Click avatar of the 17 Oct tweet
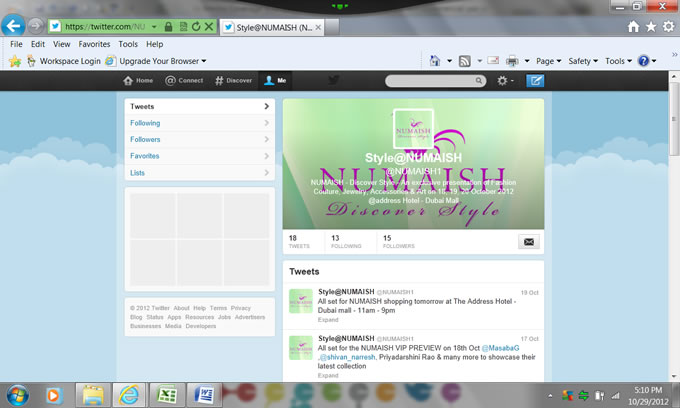 [x=301, y=348]
